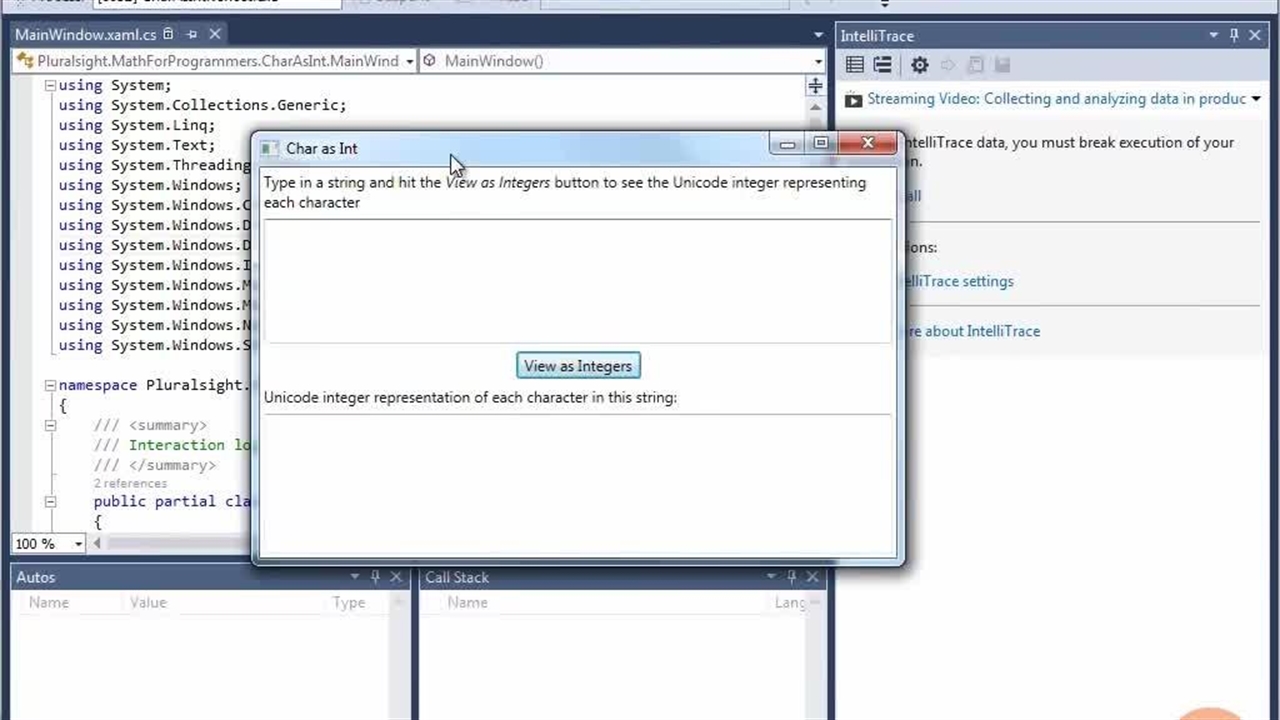This screenshot has width=1280, height=720.
Task: Click the View as Integers button
Action: [578, 366]
